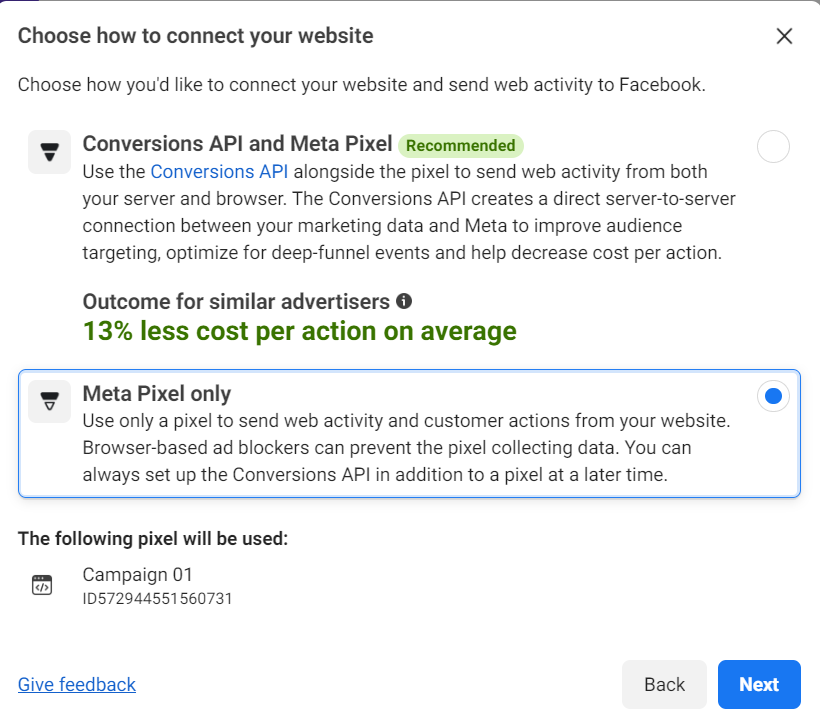Click the Conversions API and Meta Pixel title

(x=237, y=144)
